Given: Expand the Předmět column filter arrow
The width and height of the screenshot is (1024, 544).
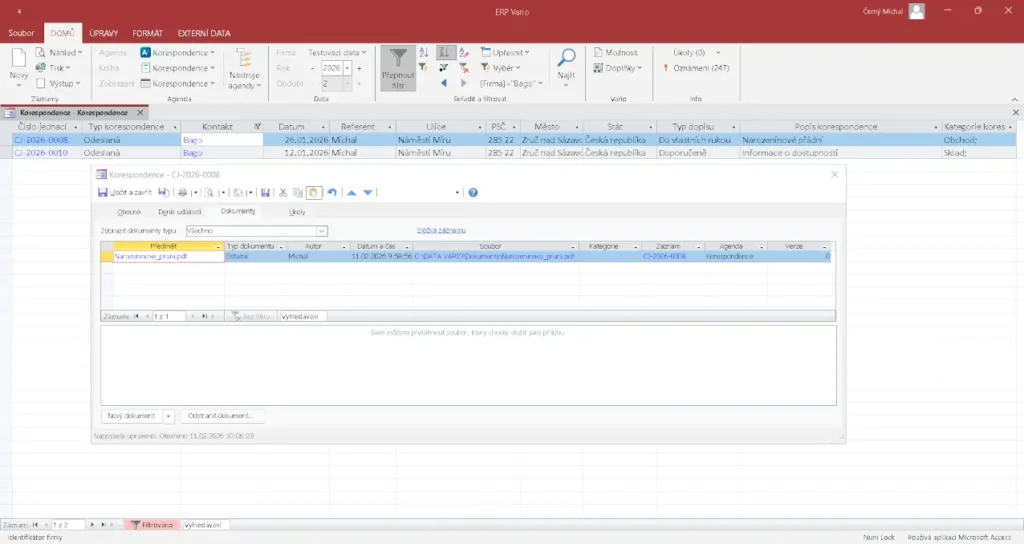Looking at the screenshot, I should coord(219,246).
